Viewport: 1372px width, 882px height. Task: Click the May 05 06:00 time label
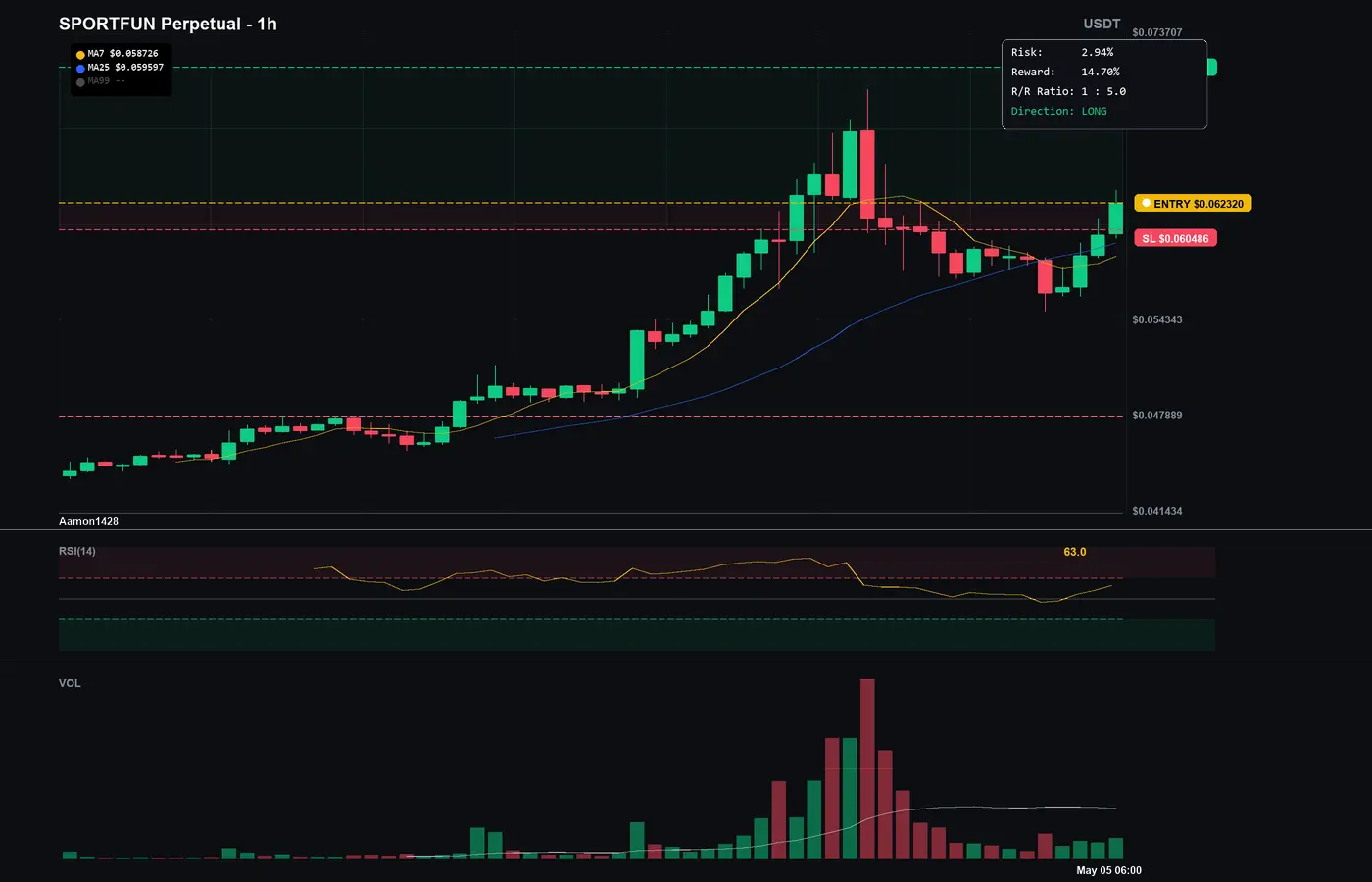pos(1108,870)
